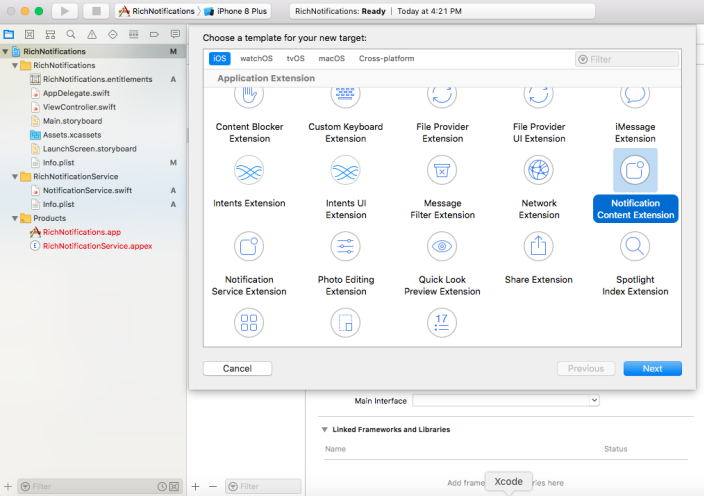Select the Quick Look Preview Extension template
The height and width of the screenshot is (496, 704).
tap(442, 264)
